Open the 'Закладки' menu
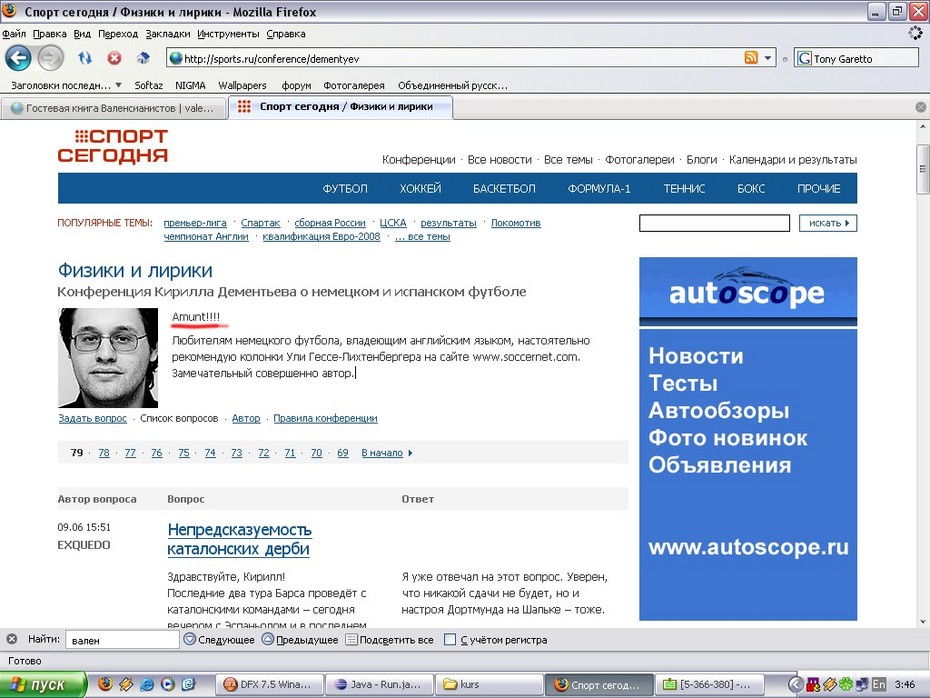Viewport: 930px width, 698px height. tap(168, 34)
